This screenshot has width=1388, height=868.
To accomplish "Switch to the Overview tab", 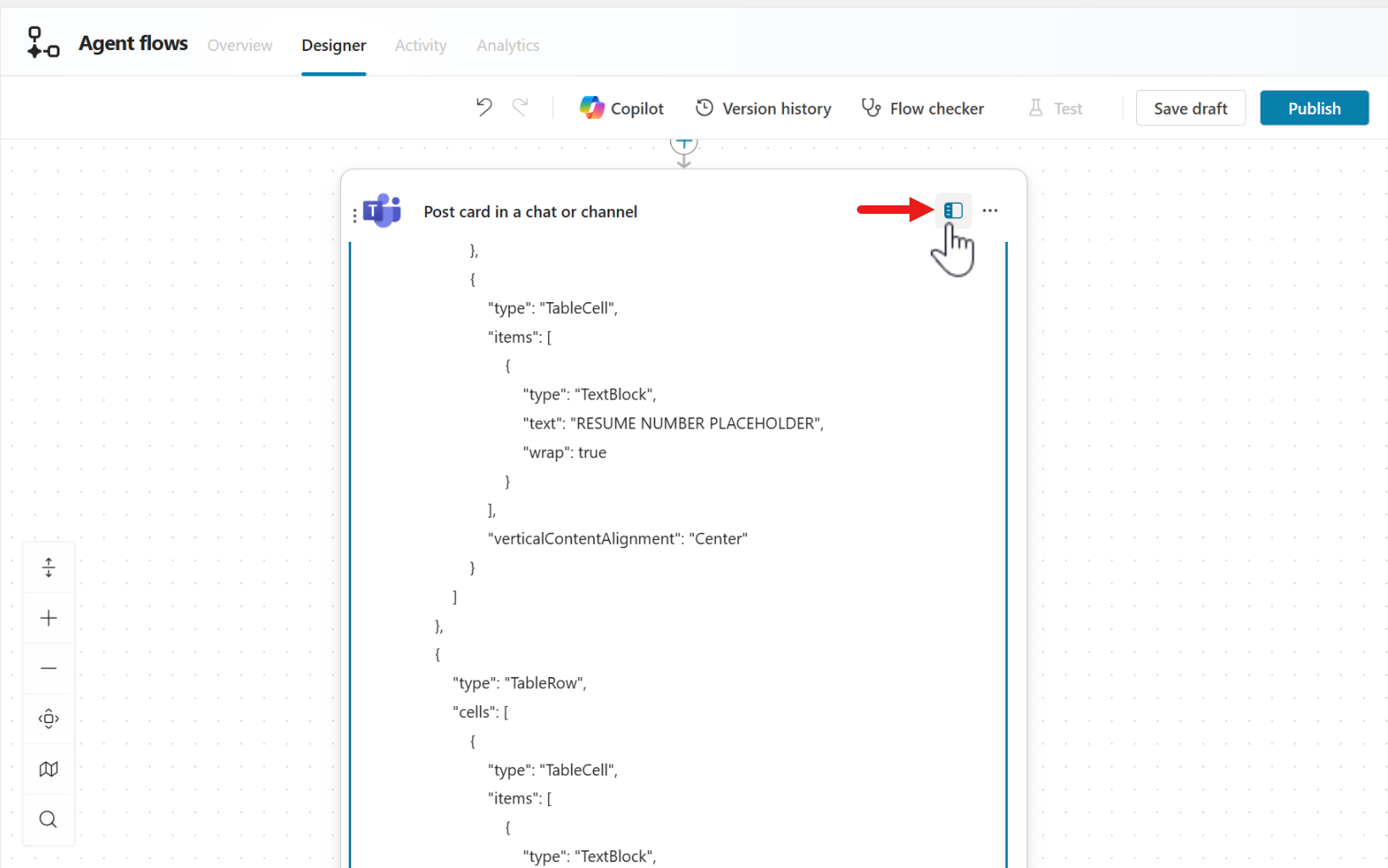I will 240,46.
